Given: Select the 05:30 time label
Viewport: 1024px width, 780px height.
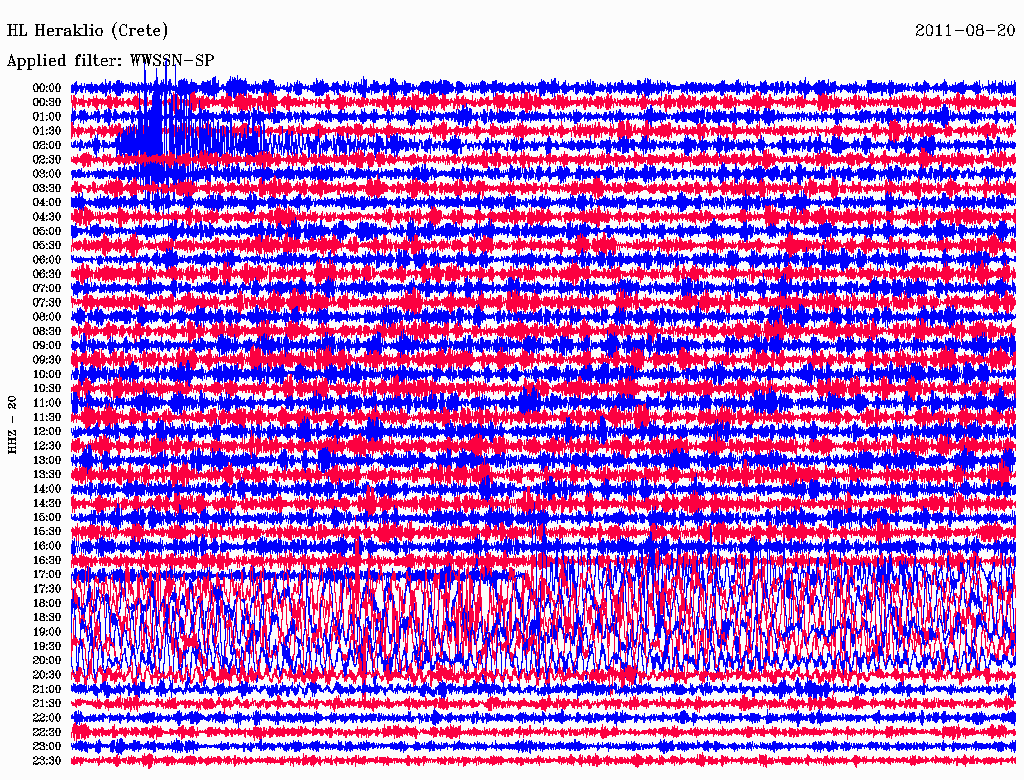Looking at the screenshot, I should tap(47, 245).
